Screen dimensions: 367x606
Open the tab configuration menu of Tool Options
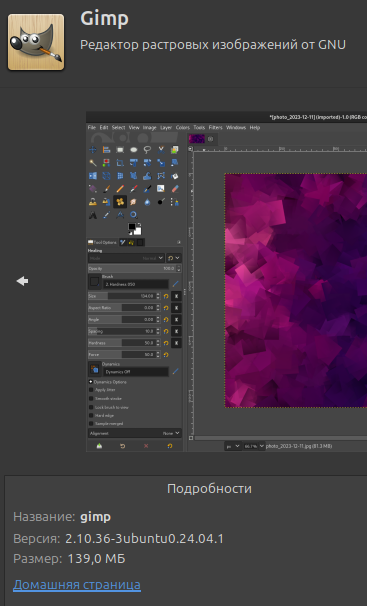pos(178,242)
